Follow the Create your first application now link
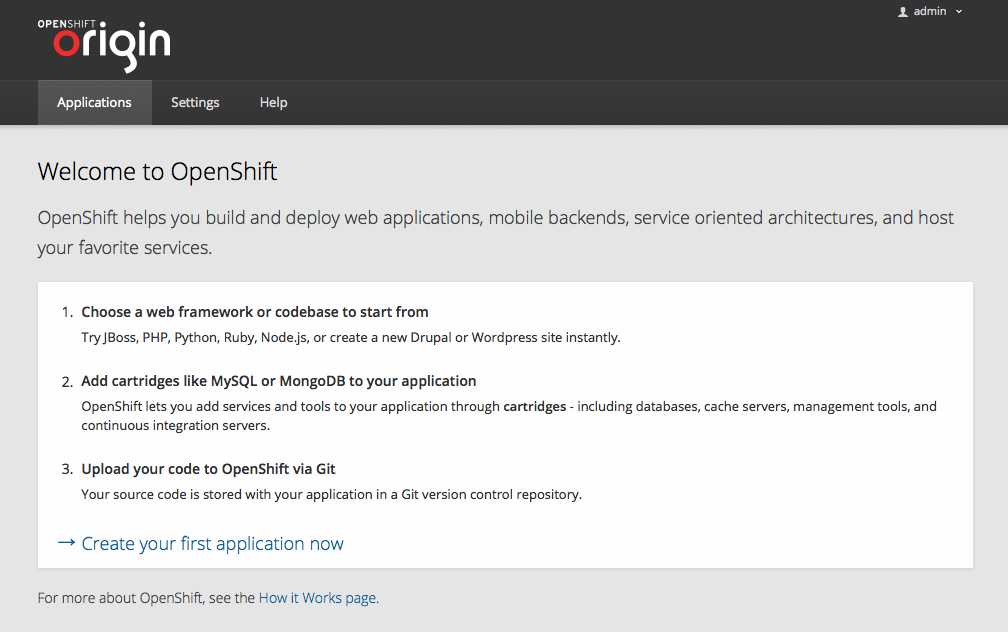Viewport: 1008px width, 632px height. tap(212, 544)
